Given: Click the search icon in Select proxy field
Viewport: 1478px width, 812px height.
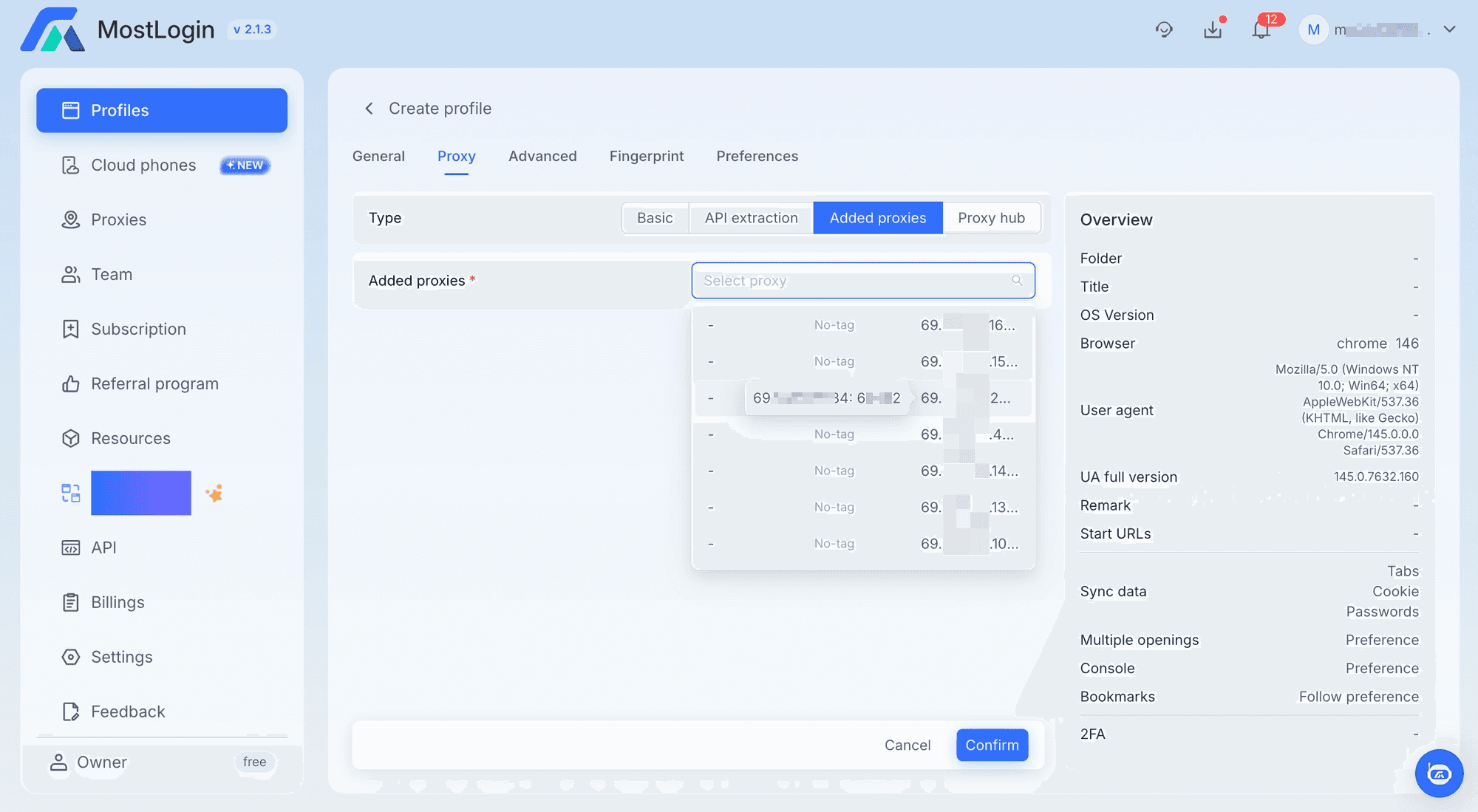Looking at the screenshot, I should coord(1017,281).
